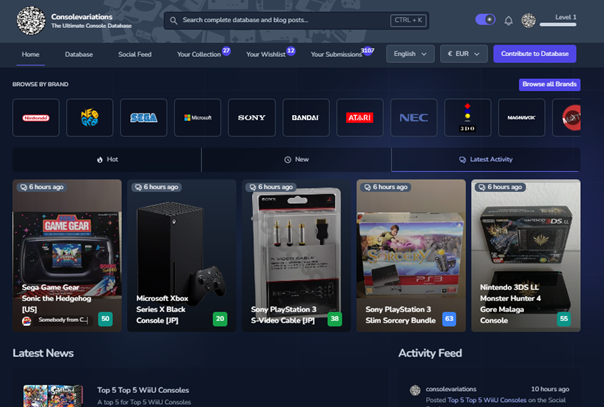Open the notifications bell

[508, 20]
